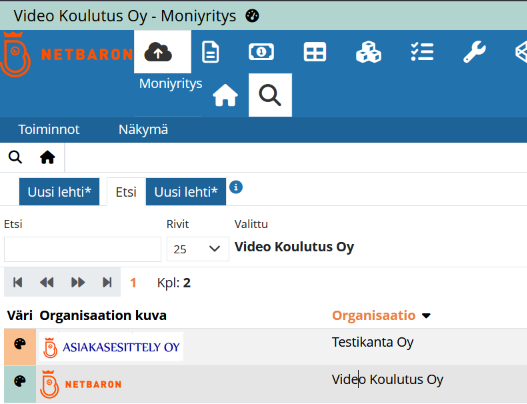Open the Näkymä menu
This screenshot has width=527, height=404.
click(143, 129)
